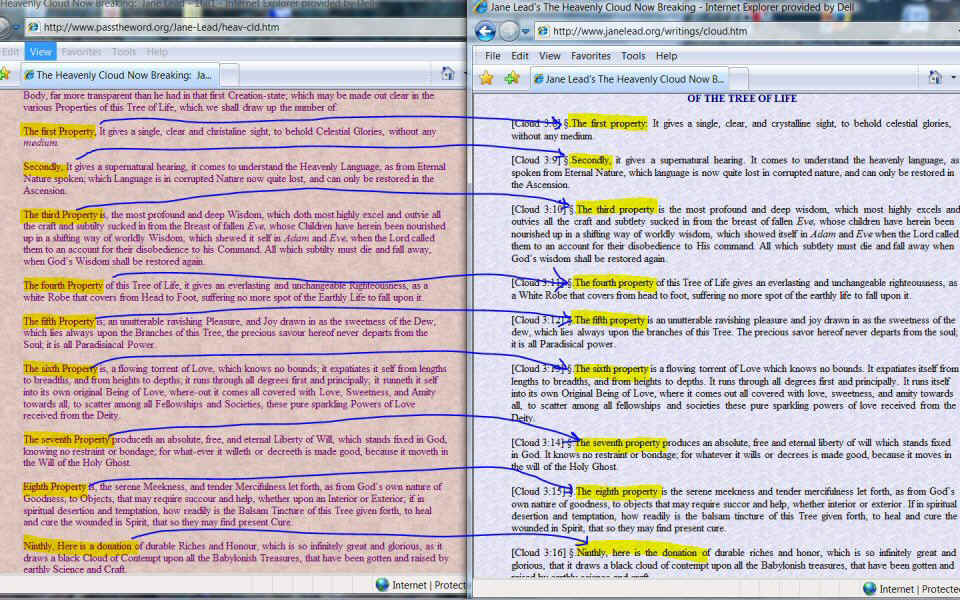This screenshot has height=600, width=960.
Task: Go back in the janelead.org window
Action: [486, 31]
